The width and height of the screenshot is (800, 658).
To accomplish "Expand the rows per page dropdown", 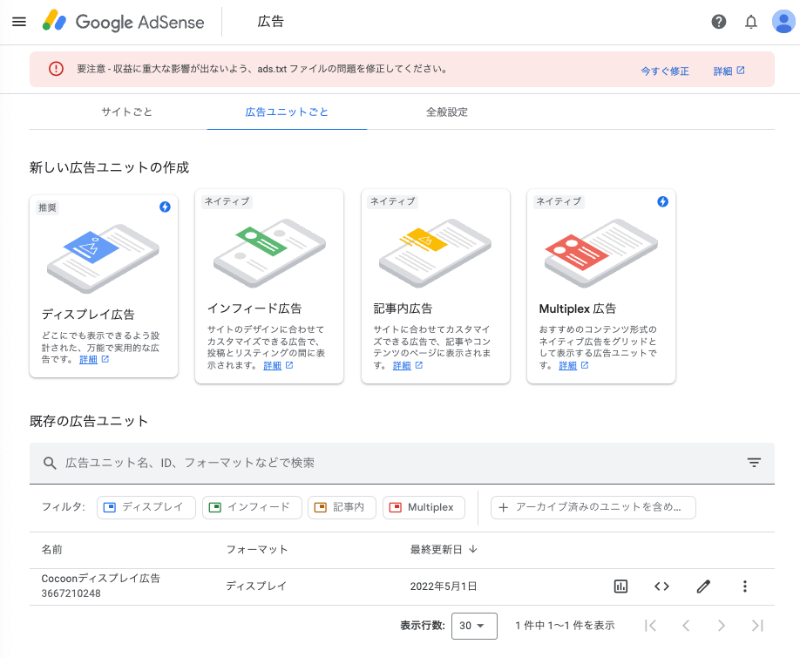I will pyautogui.click(x=474, y=625).
